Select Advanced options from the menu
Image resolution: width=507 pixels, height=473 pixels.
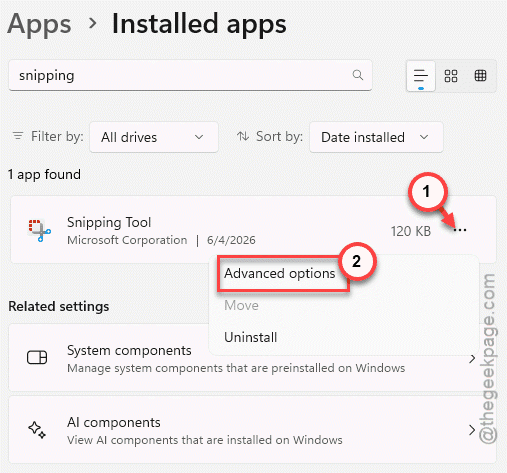tap(280, 273)
